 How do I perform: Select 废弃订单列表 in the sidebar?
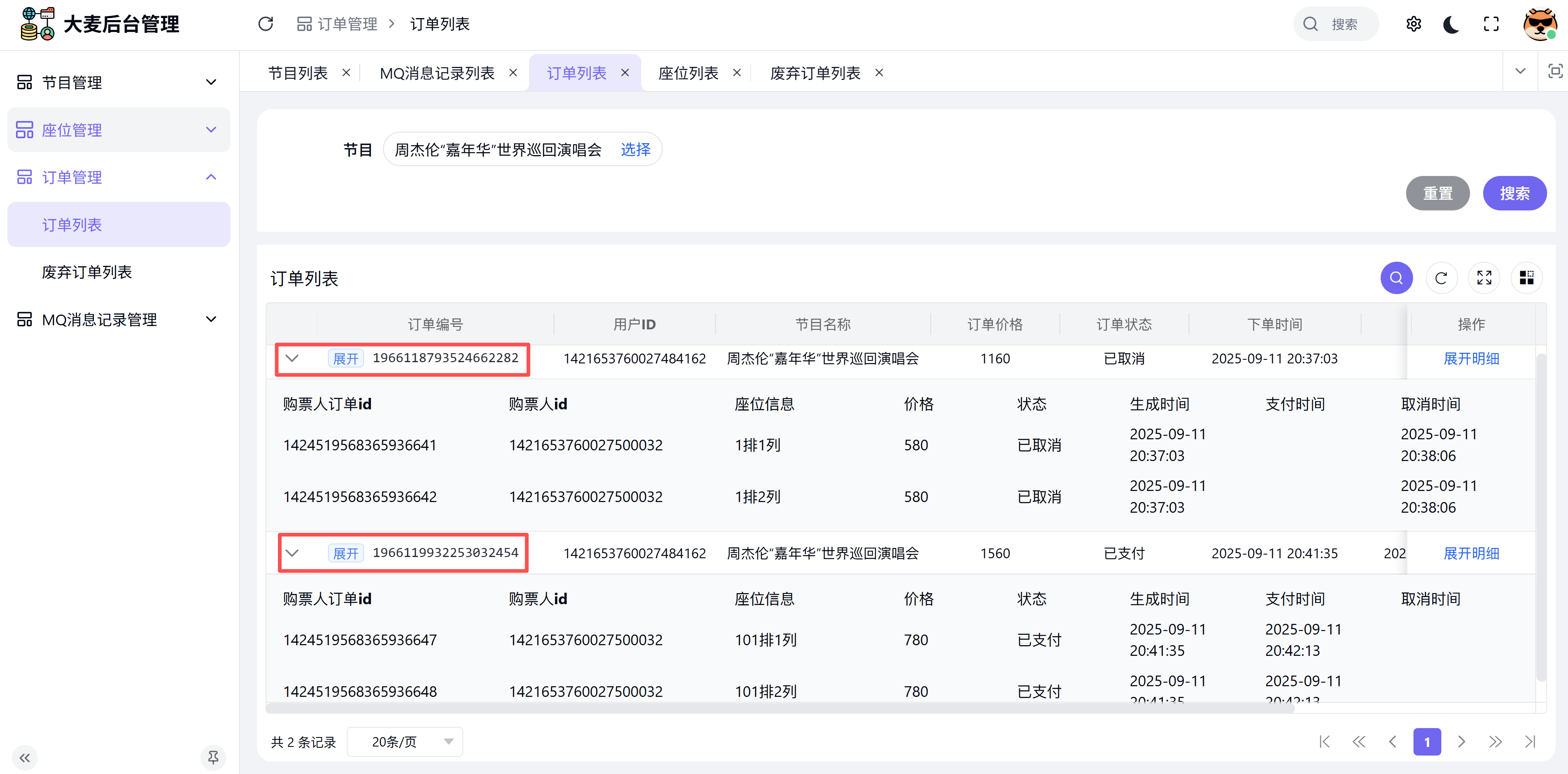(87, 272)
